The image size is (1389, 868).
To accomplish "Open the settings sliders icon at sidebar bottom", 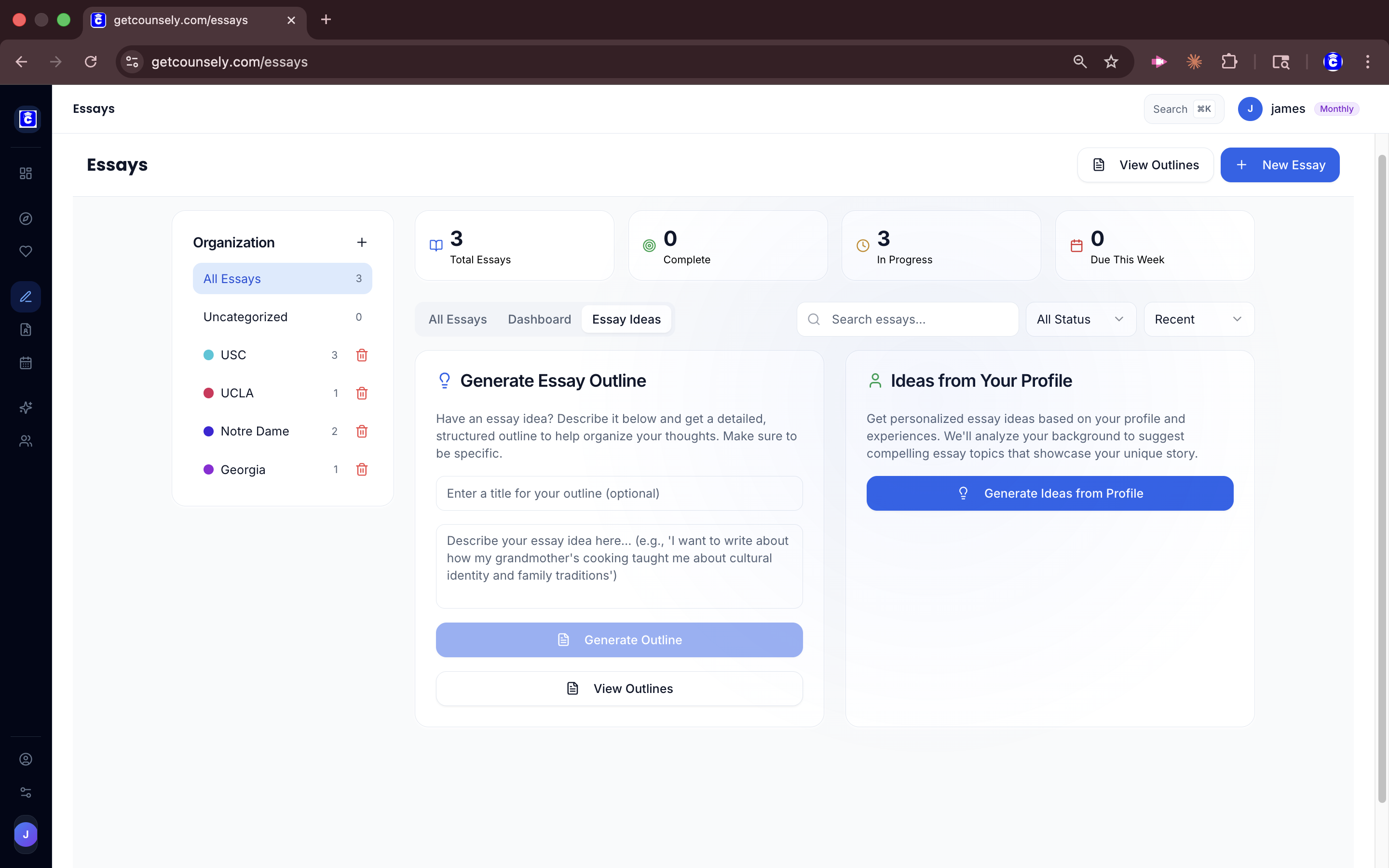I will coord(25,792).
